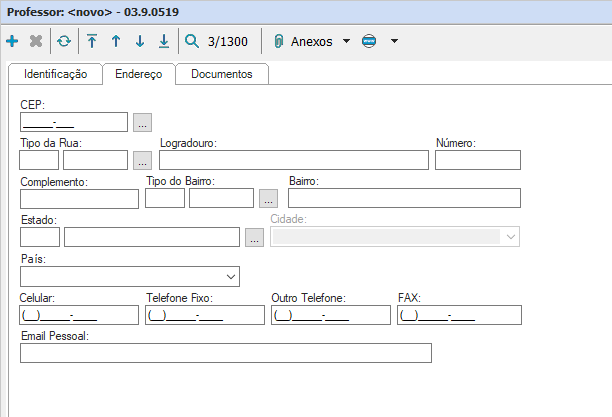The image size is (612, 417).
Task: Click the Tipo do Bairro lookup button
Action: [268, 198]
